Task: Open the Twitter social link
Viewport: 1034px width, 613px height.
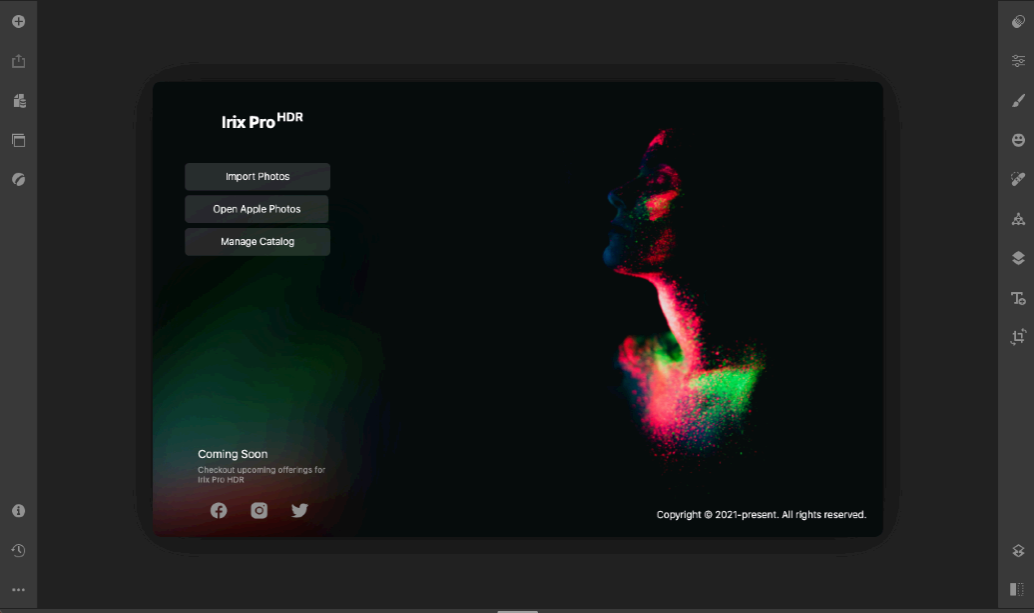Action: (299, 510)
